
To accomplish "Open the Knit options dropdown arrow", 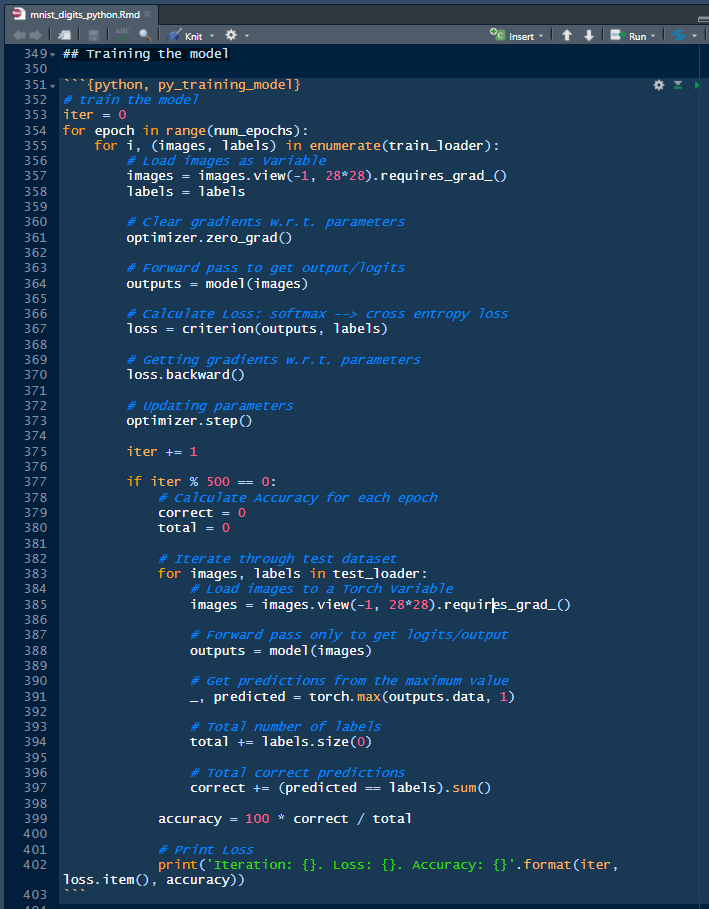I will click(x=211, y=36).
